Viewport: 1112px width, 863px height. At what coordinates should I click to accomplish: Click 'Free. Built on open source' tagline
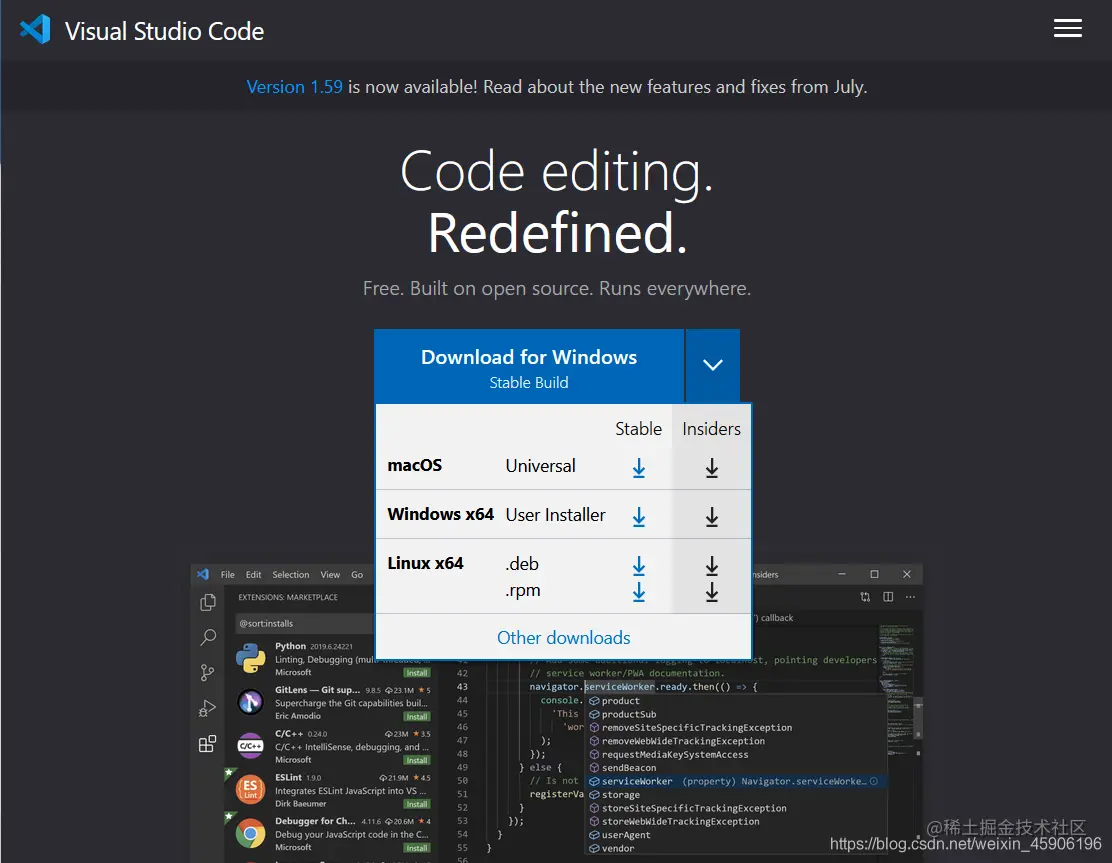[x=557, y=289]
